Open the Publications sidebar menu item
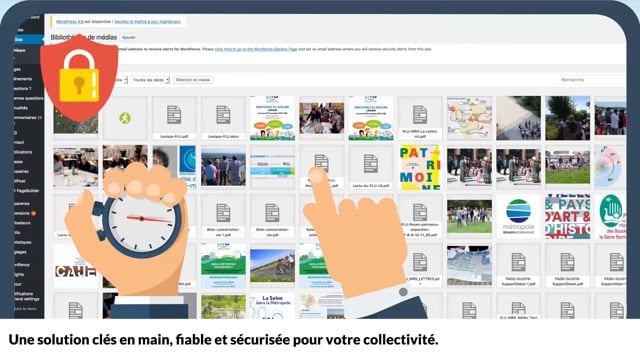 pos(24,152)
